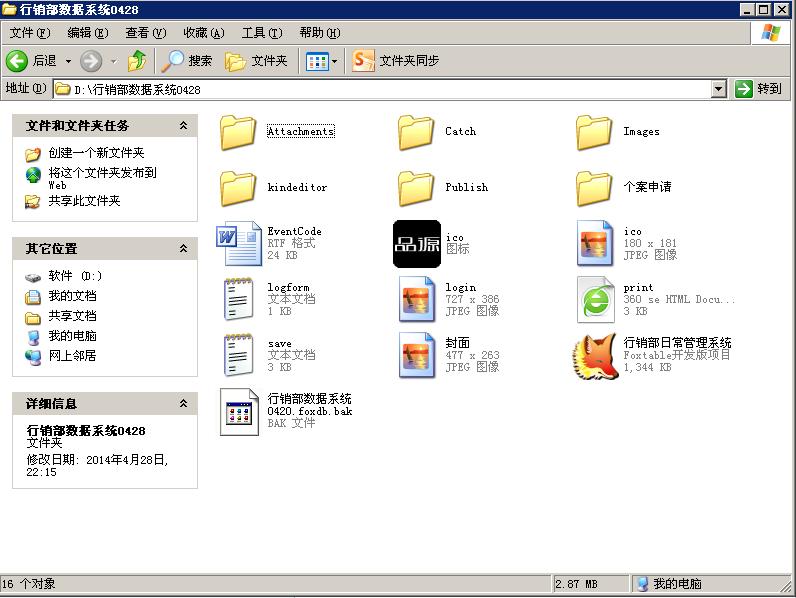Select the logform text document icon
Image resolution: width=796 pixels, height=598 pixels.
tap(238, 300)
